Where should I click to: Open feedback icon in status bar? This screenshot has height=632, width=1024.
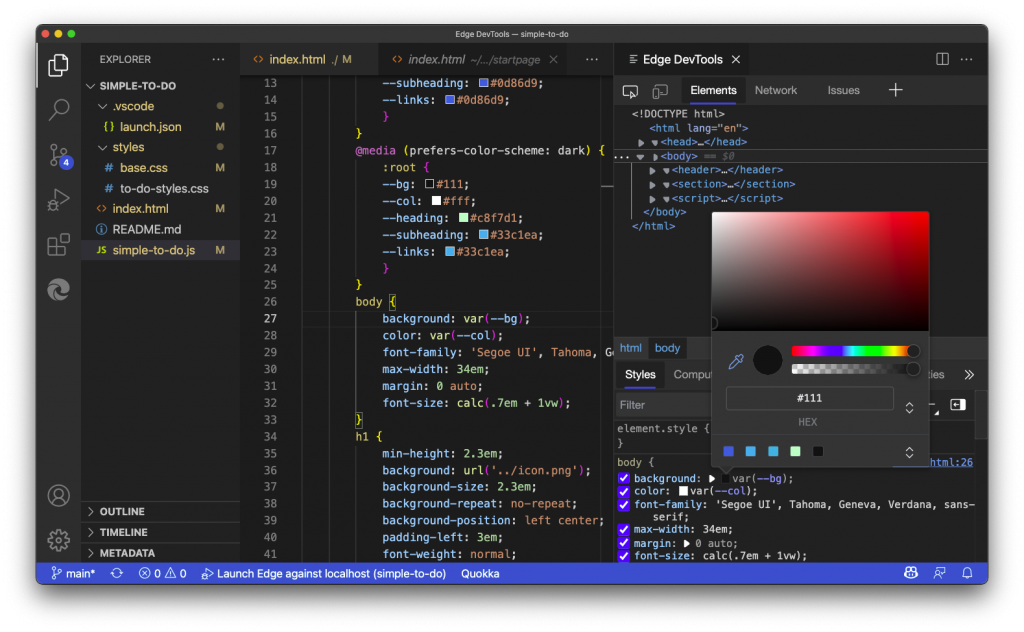pos(940,573)
